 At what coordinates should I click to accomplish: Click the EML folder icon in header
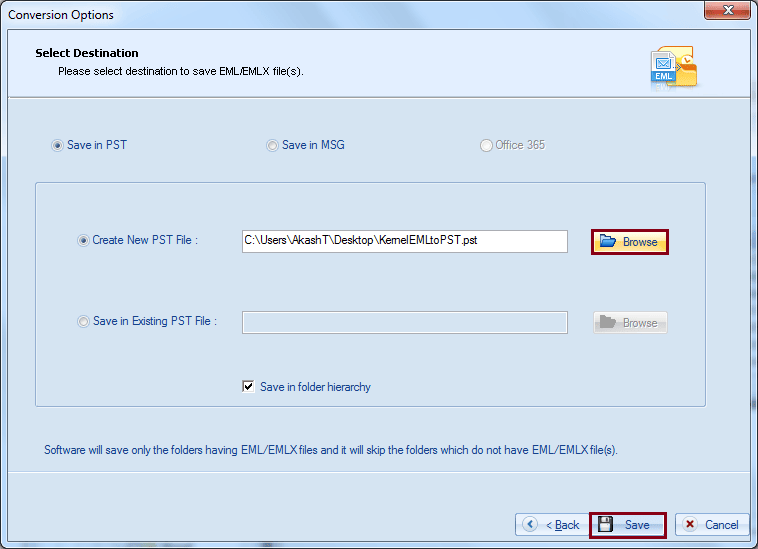674,68
